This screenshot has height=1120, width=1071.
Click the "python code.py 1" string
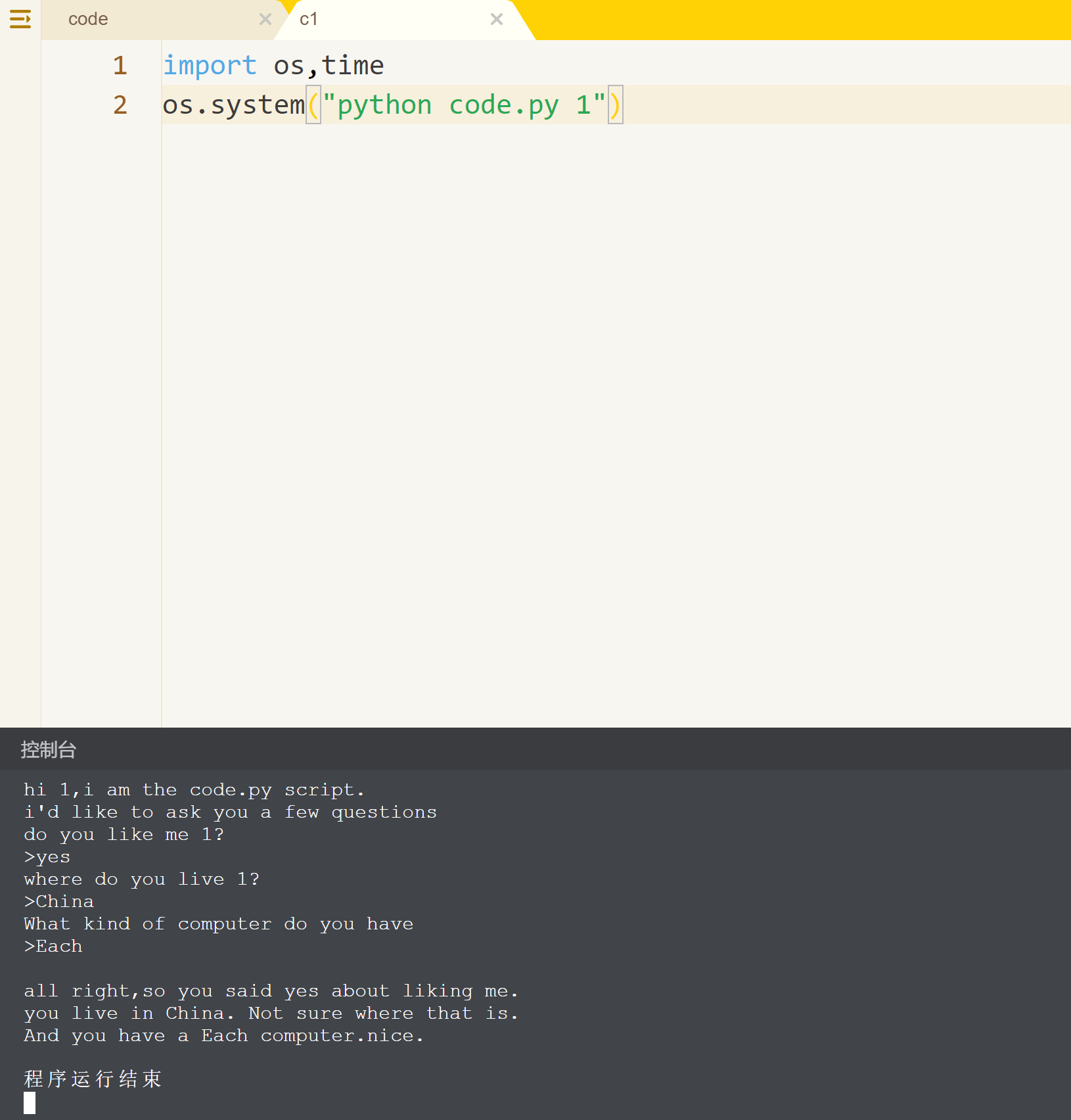[464, 105]
